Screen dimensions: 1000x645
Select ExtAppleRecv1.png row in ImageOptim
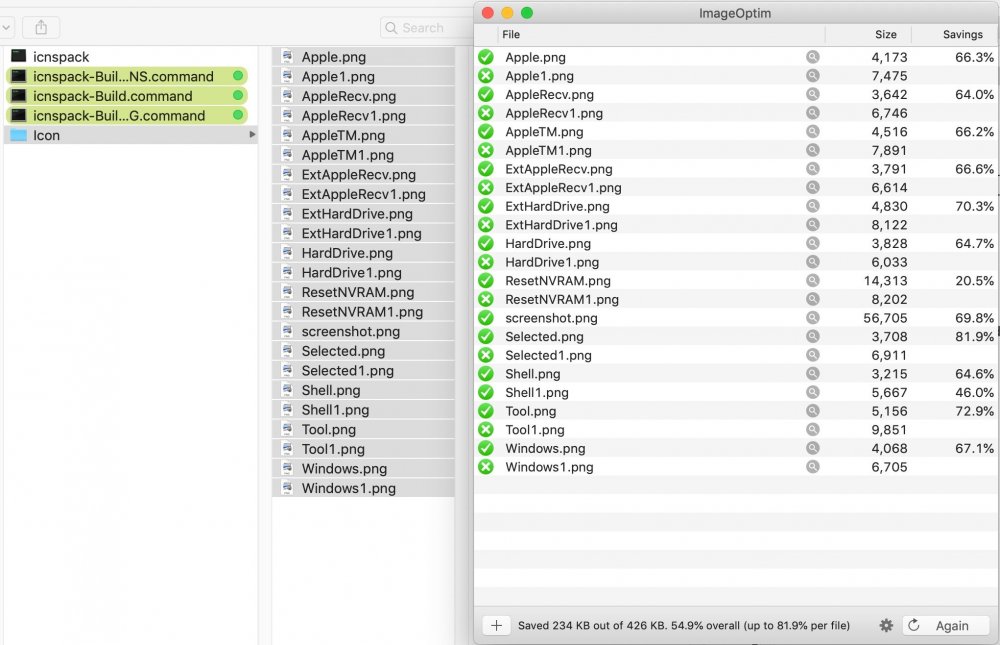tap(737, 188)
